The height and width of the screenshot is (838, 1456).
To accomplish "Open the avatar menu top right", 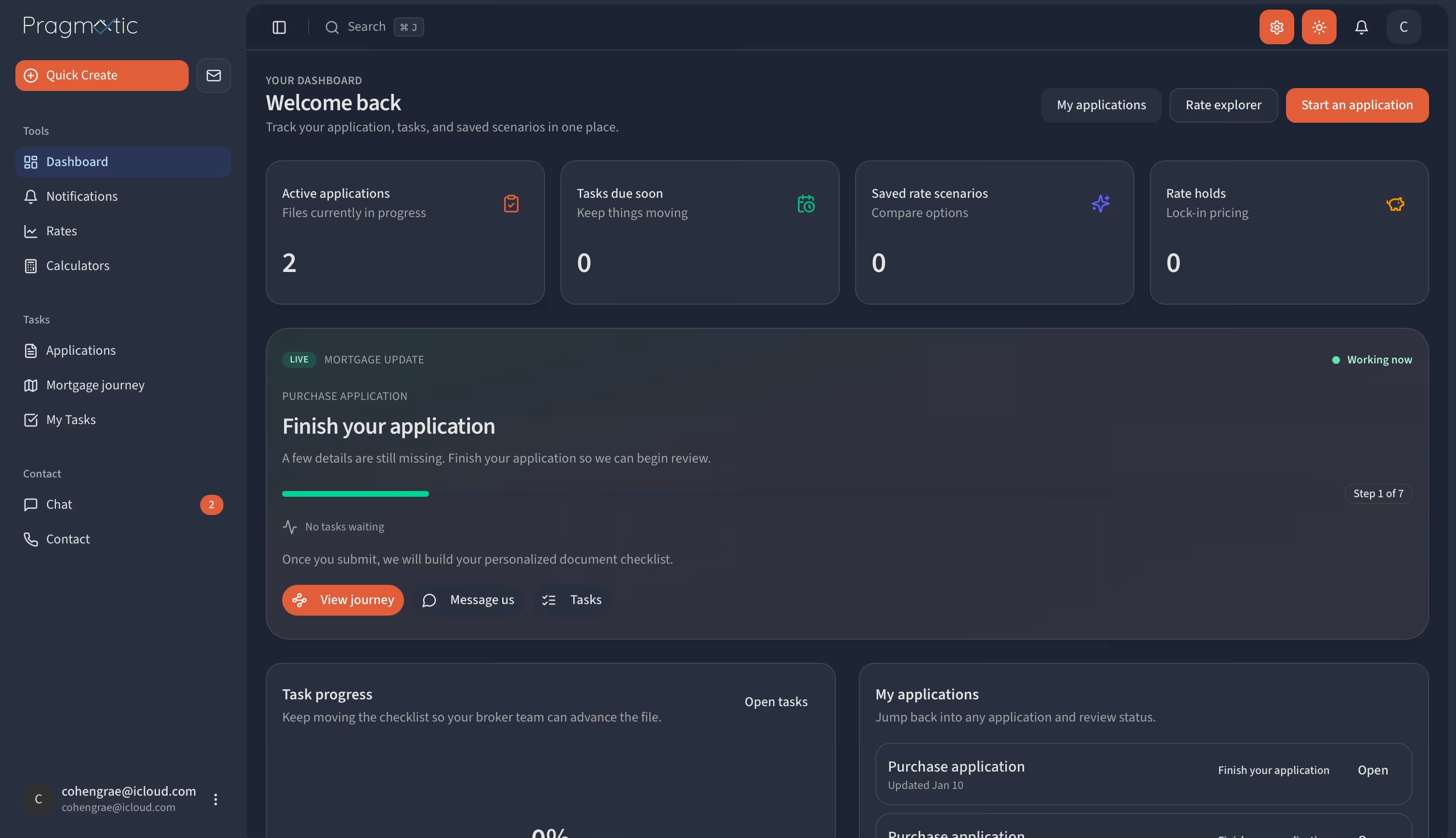I will click(1403, 26).
